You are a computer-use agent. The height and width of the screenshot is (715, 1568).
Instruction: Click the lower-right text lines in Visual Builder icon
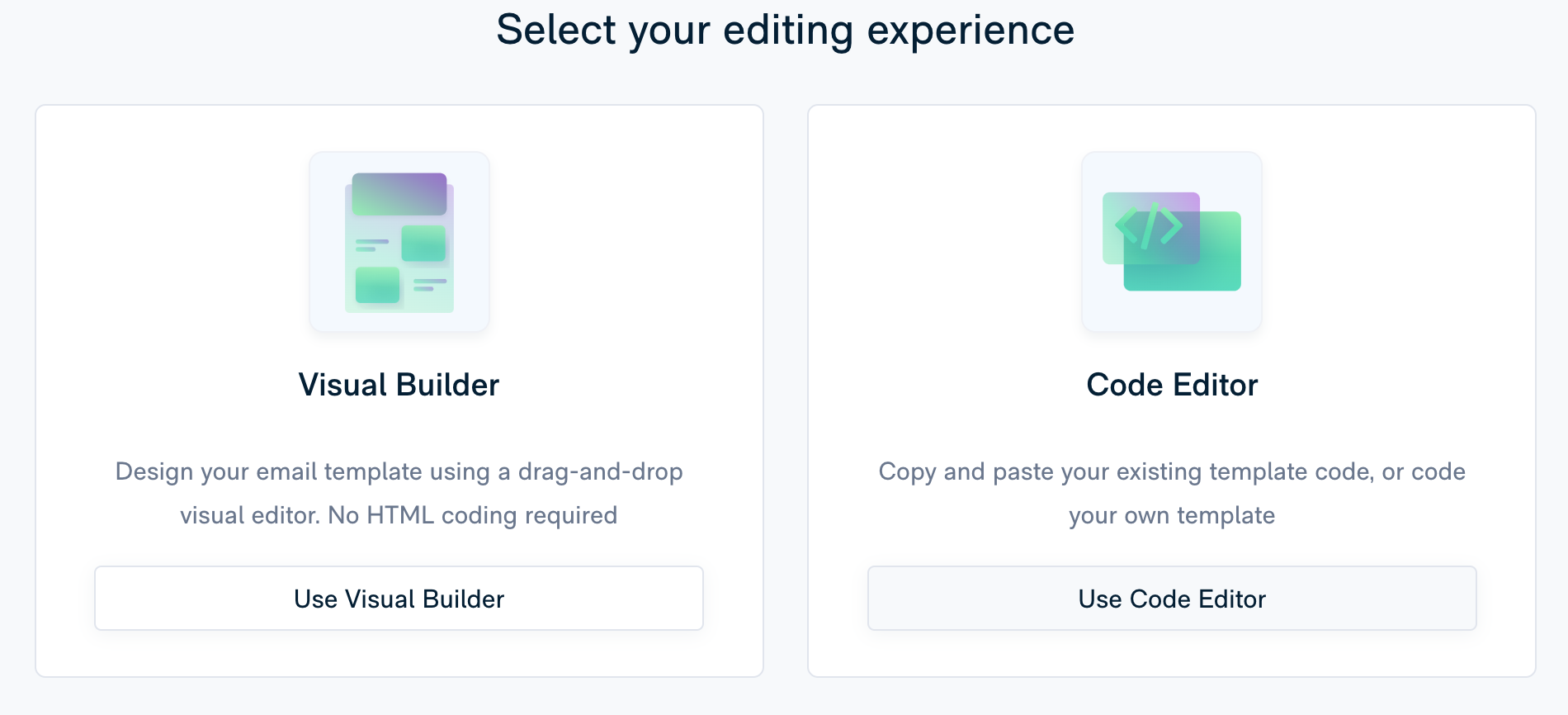(430, 285)
